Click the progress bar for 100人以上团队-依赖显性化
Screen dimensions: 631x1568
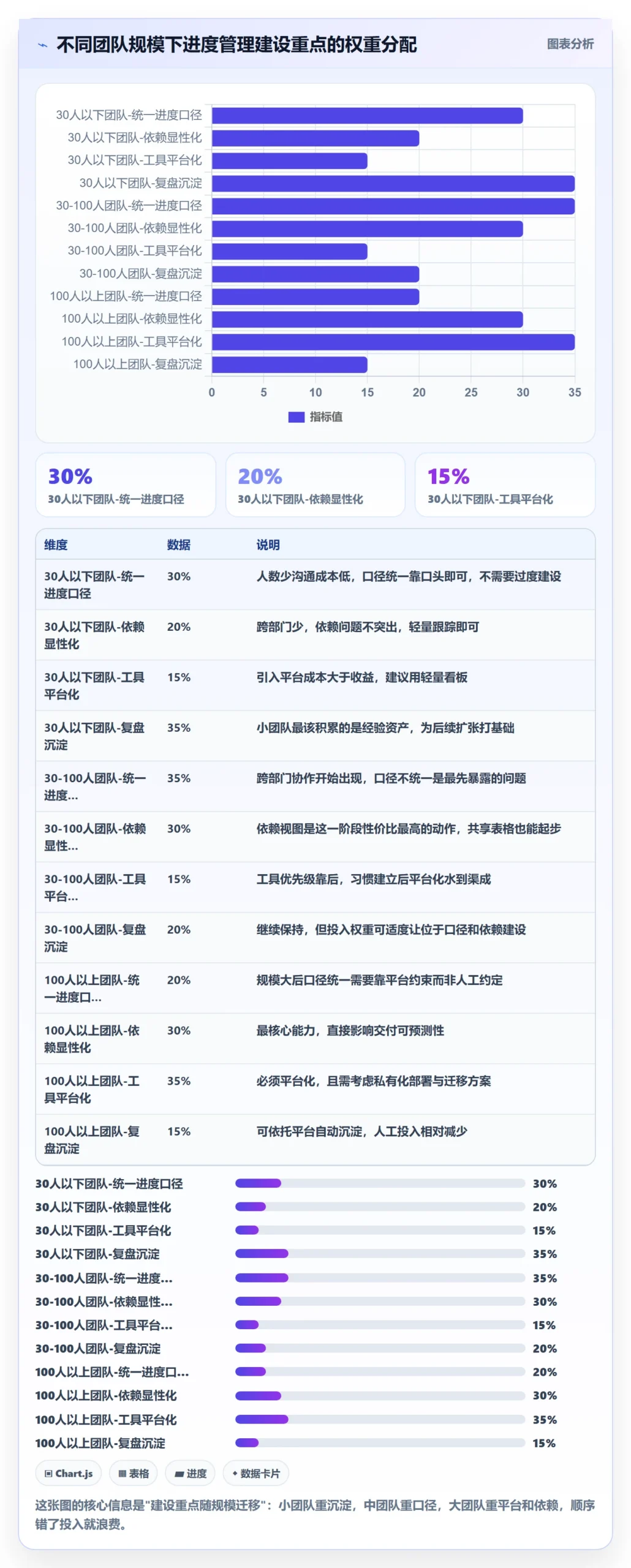point(380,1396)
